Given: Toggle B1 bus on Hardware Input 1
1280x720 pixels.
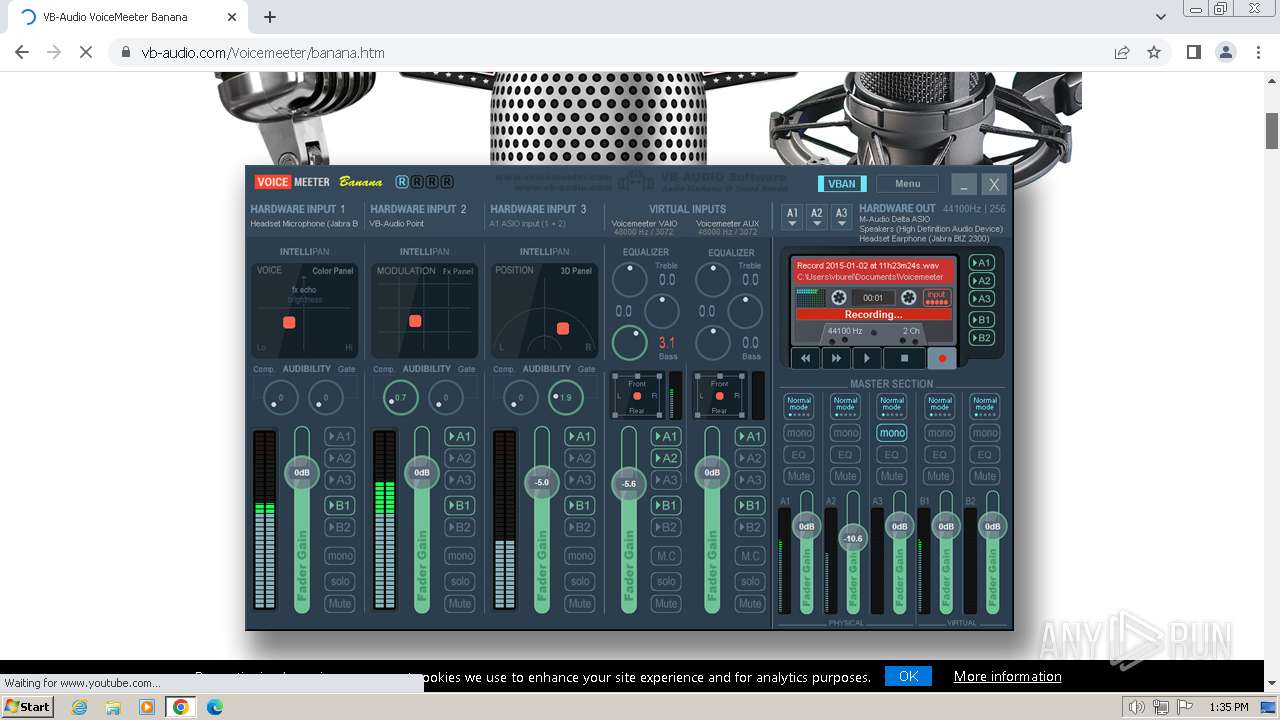Looking at the screenshot, I should coord(340,505).
